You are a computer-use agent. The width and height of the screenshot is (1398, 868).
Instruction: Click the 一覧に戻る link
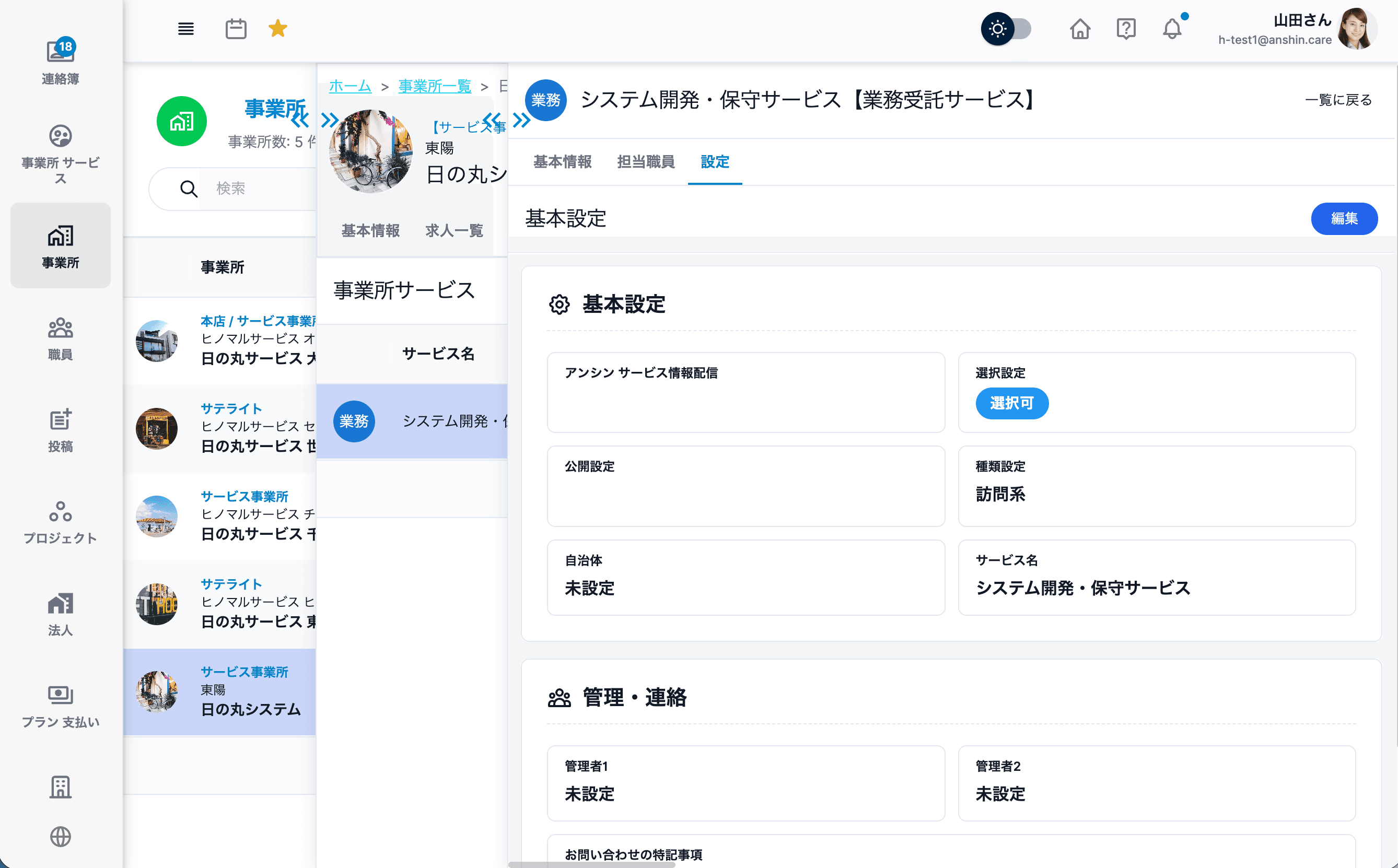pos(1338,100)
